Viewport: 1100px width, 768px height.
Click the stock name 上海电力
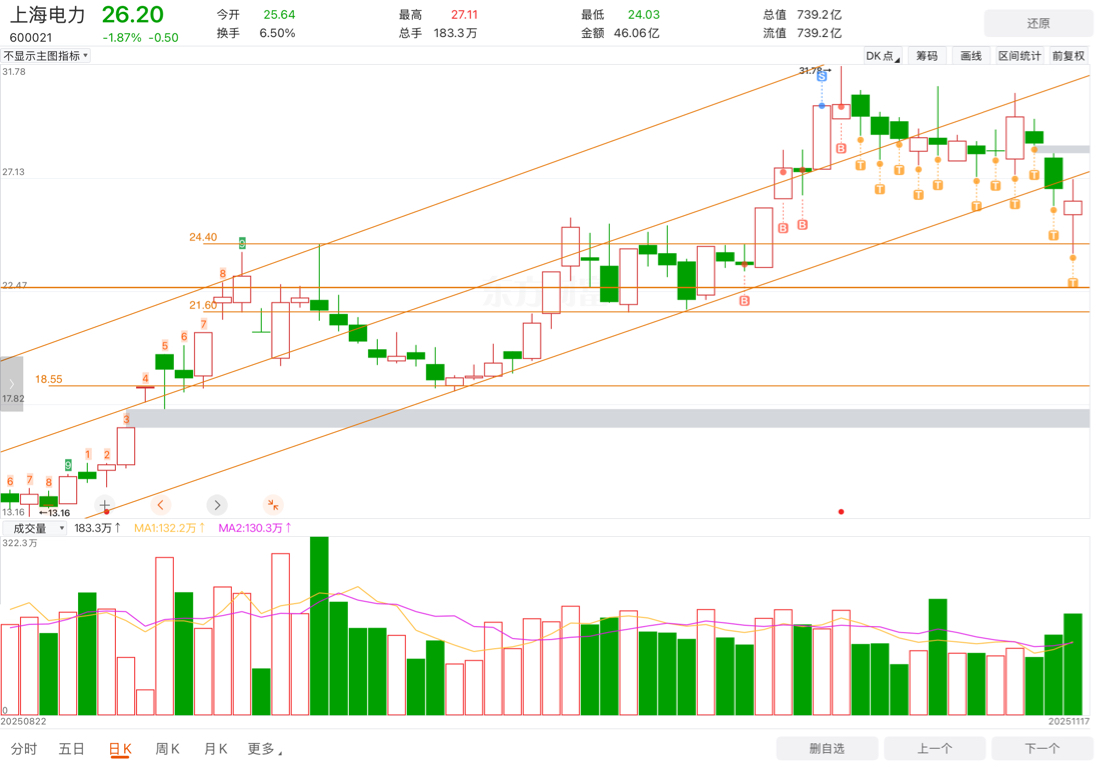point(48,15)
